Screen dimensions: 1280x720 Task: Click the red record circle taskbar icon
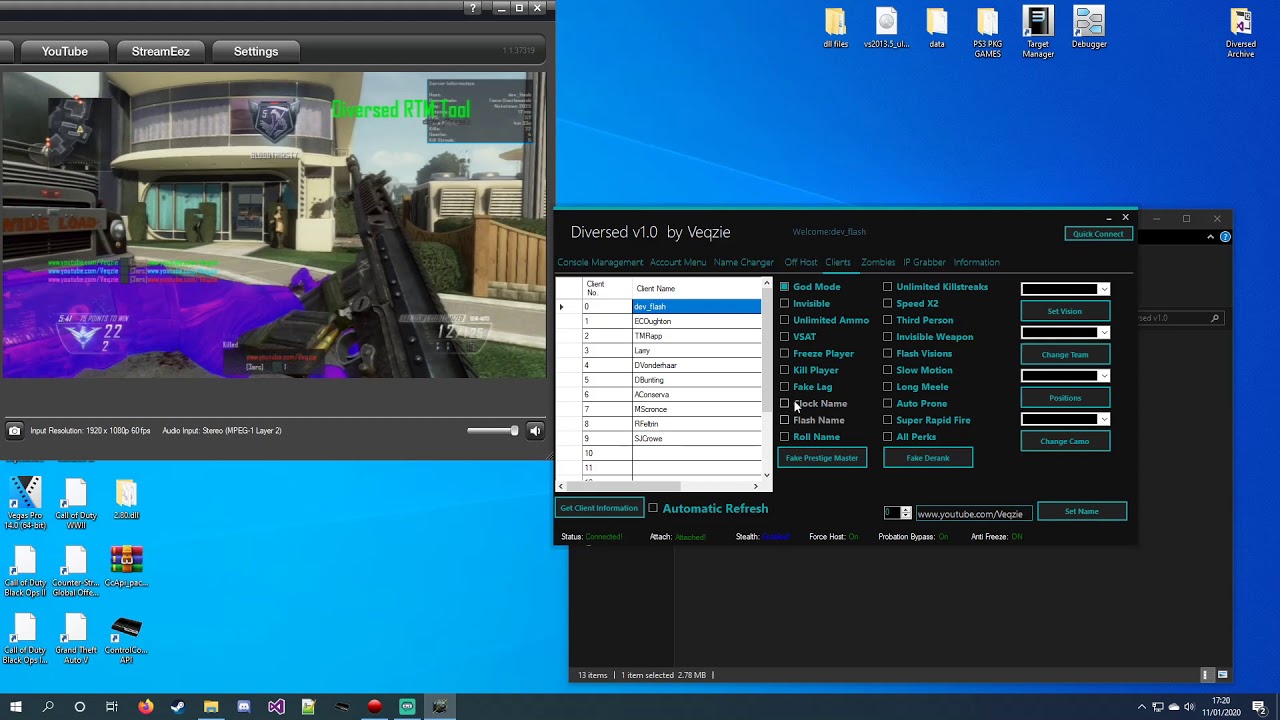[374, 707]
